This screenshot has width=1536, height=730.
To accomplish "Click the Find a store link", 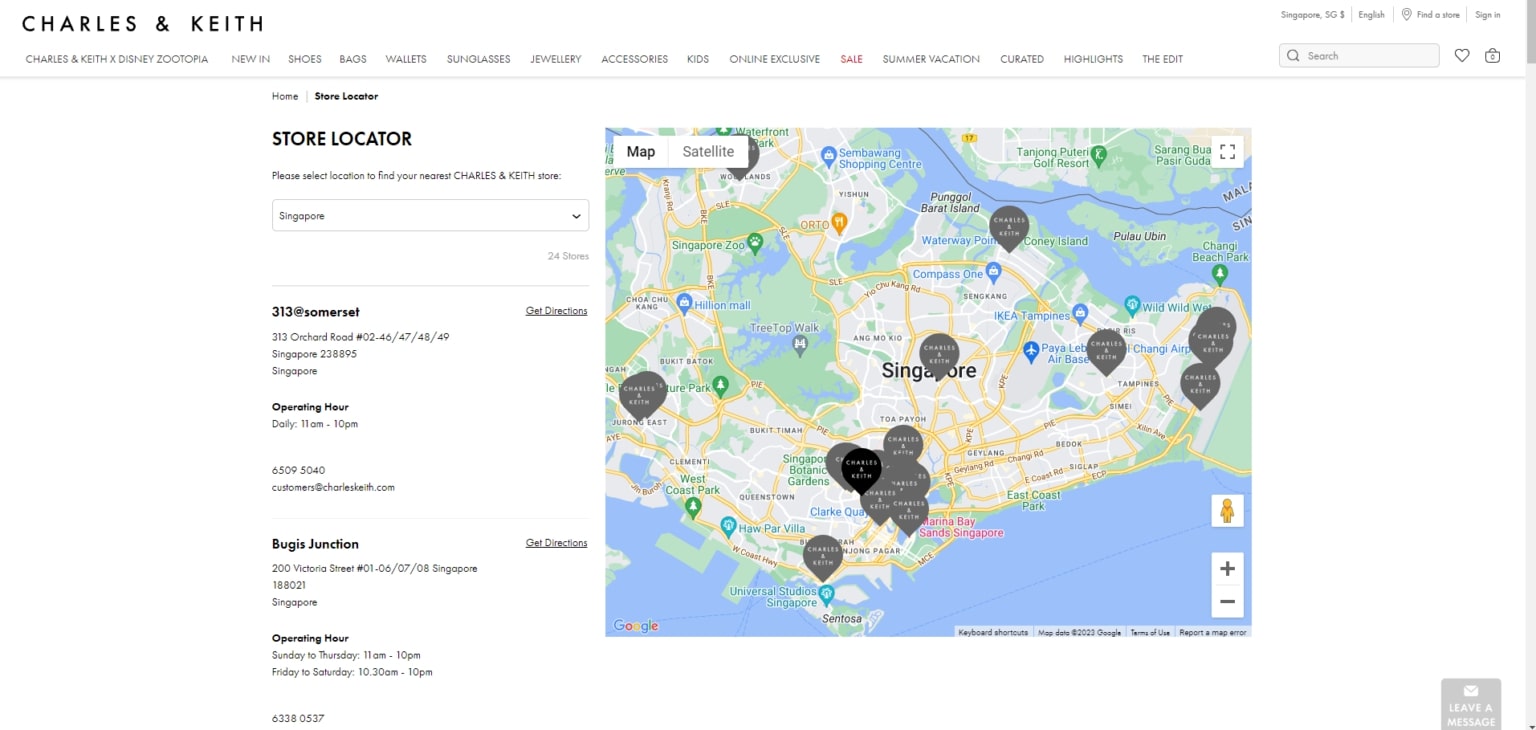I will (1438, 15).
